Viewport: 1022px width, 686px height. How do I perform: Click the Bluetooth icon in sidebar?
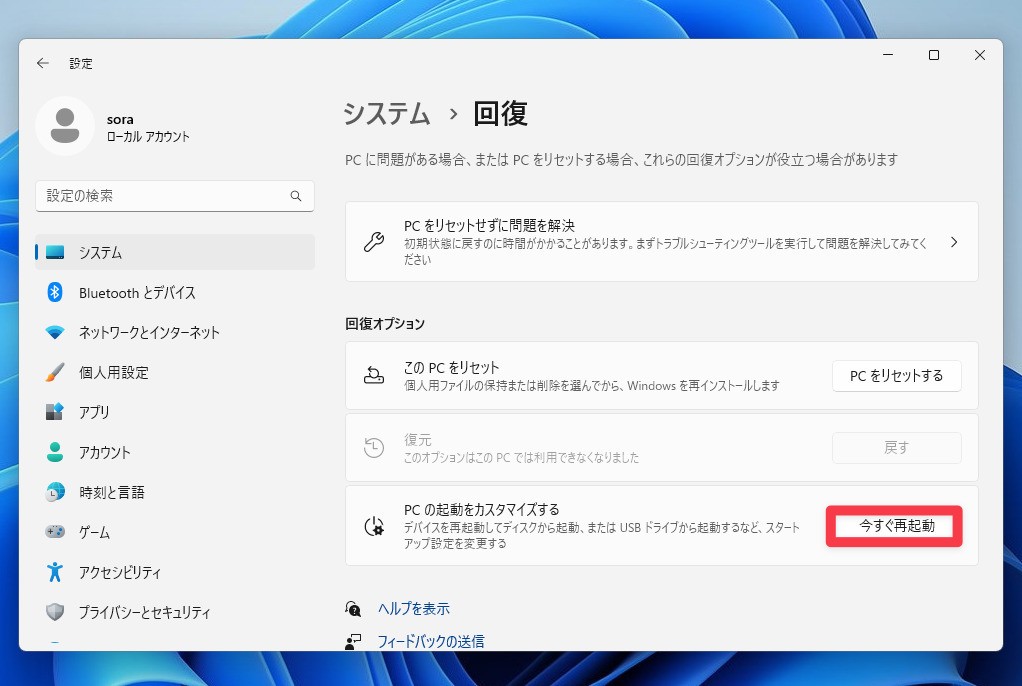point(55,292)
